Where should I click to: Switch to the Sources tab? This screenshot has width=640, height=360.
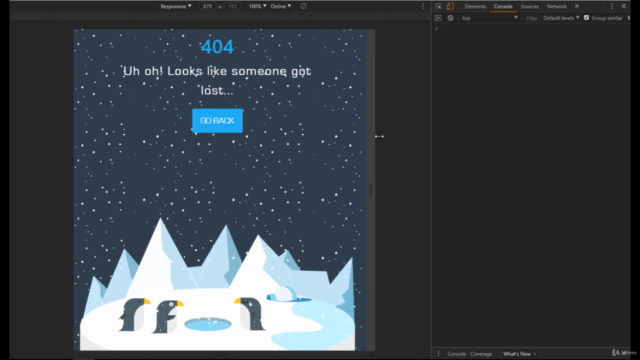pyautogui.click(x=529, y=7)
